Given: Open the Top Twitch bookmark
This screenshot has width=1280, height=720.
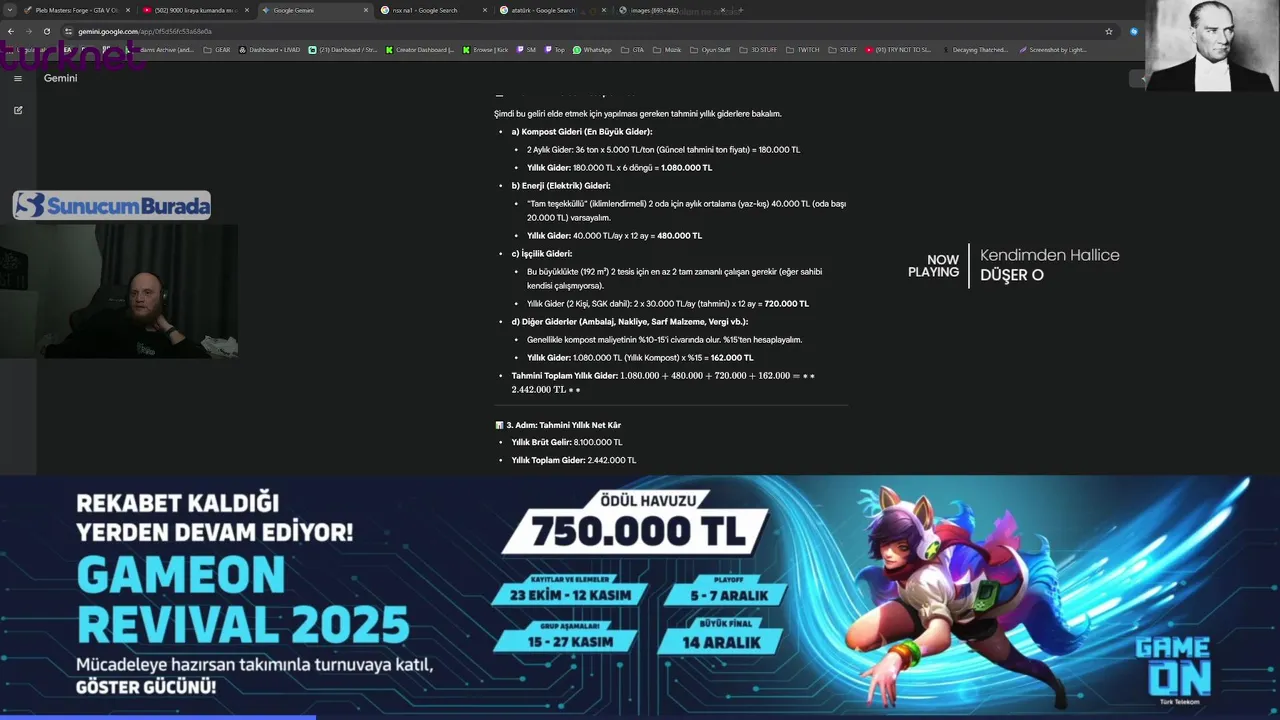Looking at the screenshot, I should [555, 49].
